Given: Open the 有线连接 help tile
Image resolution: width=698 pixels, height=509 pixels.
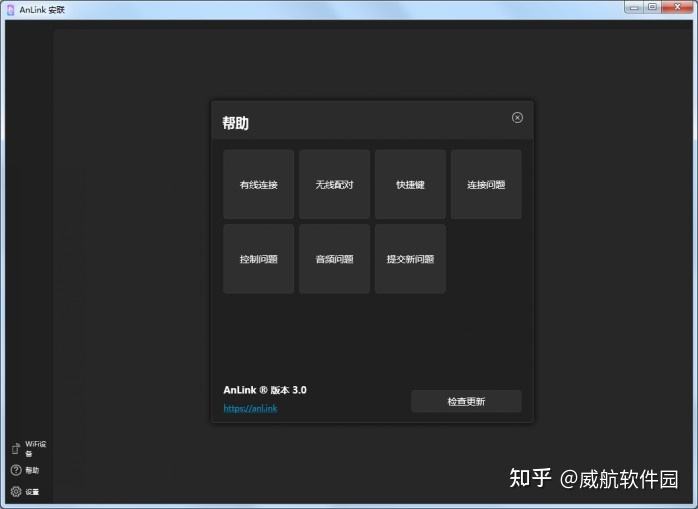Looking at the screenshot, I should (x=259, y=184).
